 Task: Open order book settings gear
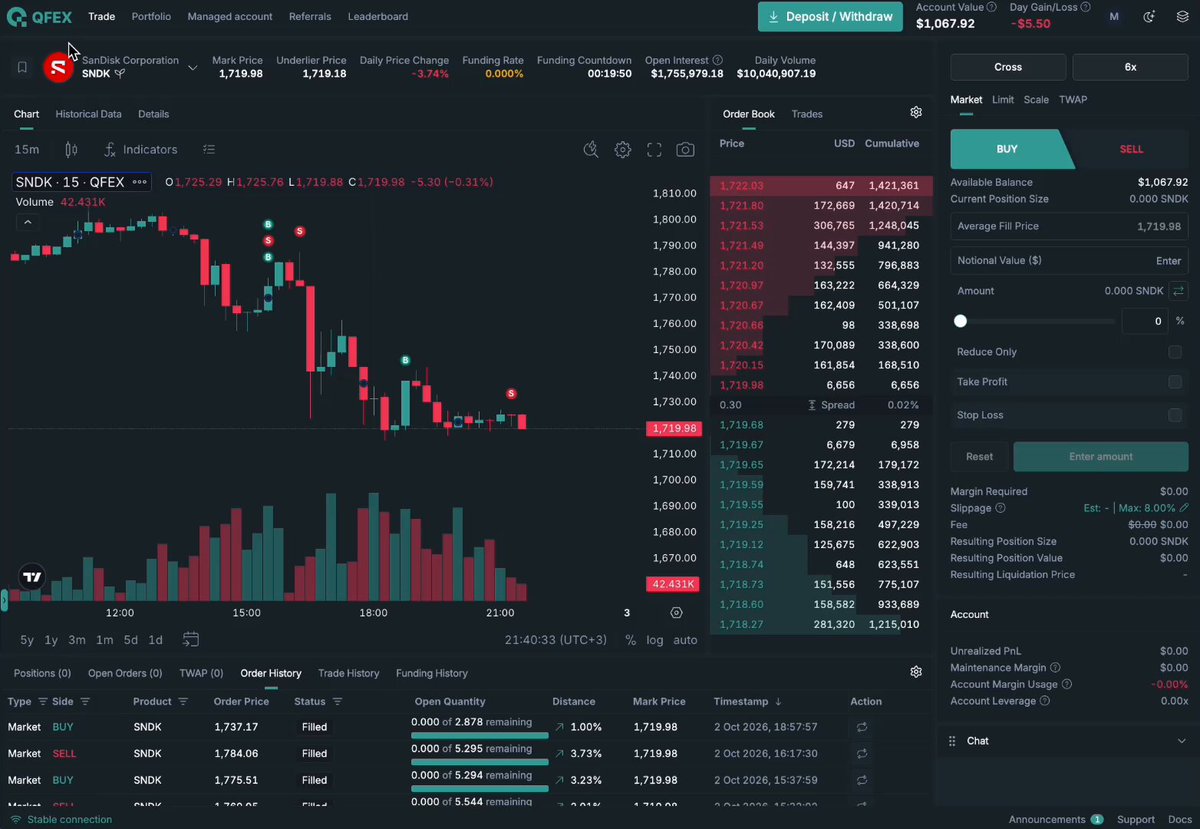coord(916,112)
